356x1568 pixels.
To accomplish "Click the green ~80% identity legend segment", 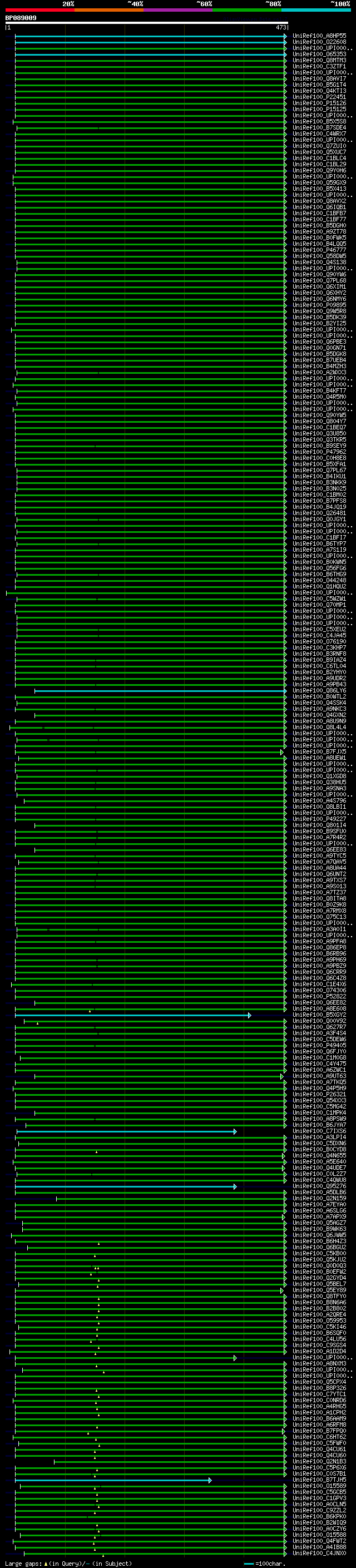I will (x=247, y=10).
